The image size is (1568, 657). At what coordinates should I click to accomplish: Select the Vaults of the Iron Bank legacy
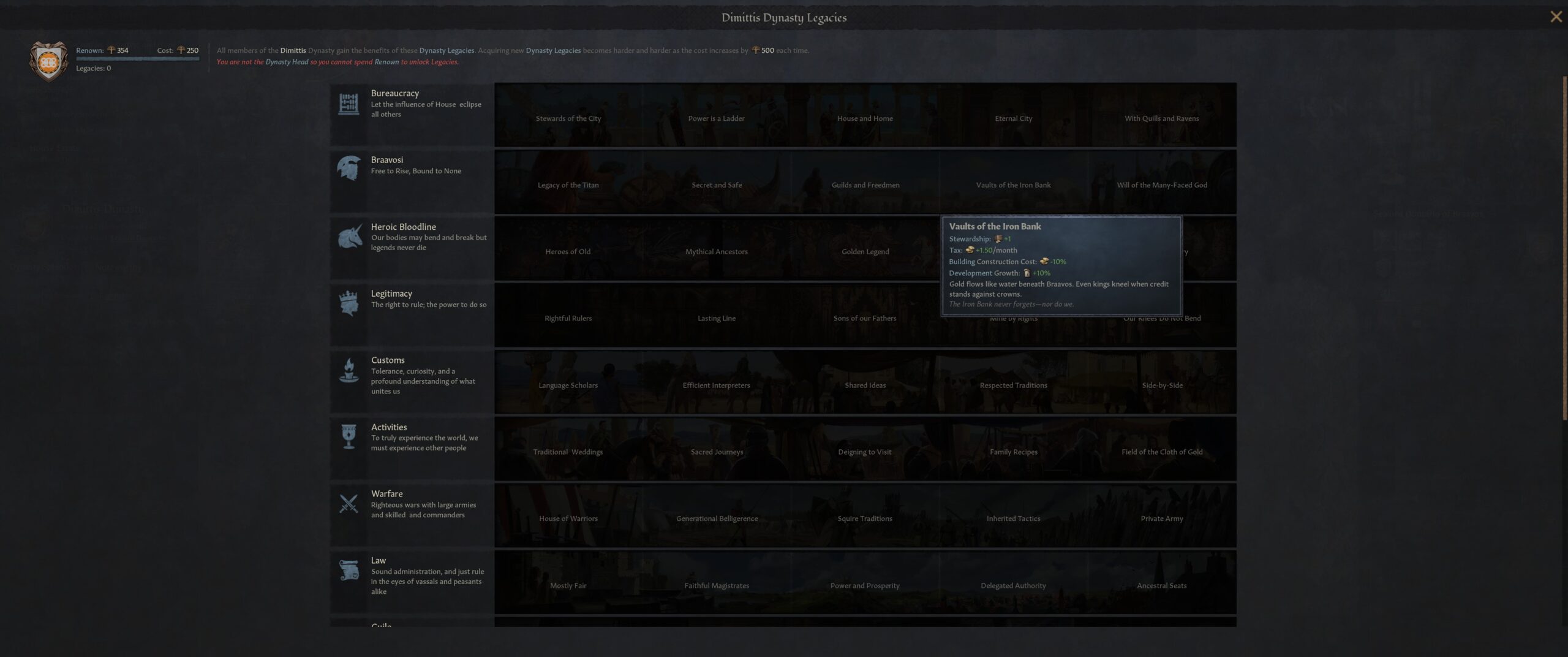click(x=1013, y=184)
